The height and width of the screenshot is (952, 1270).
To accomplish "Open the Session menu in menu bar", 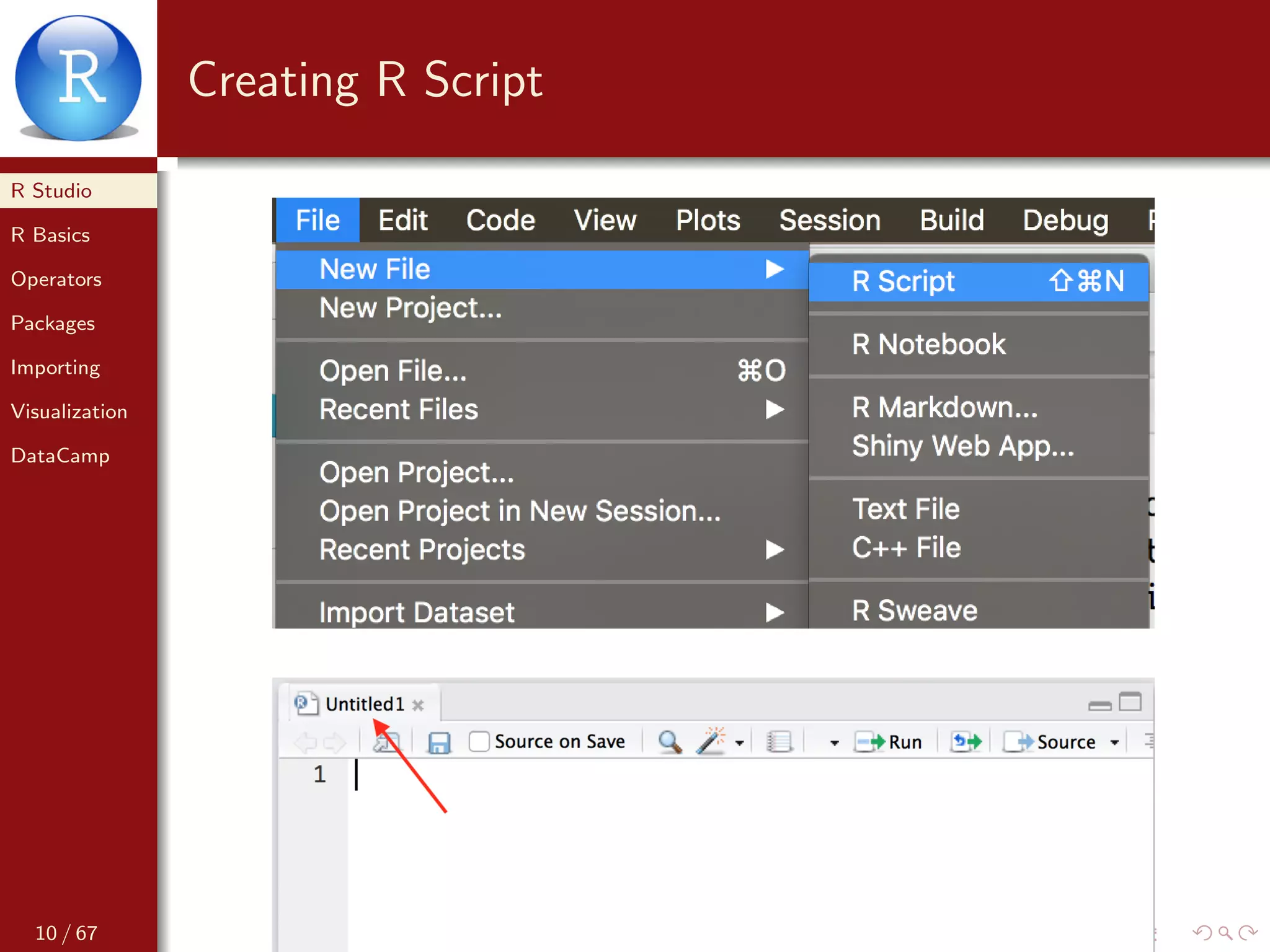I will (x=829, y=220).
